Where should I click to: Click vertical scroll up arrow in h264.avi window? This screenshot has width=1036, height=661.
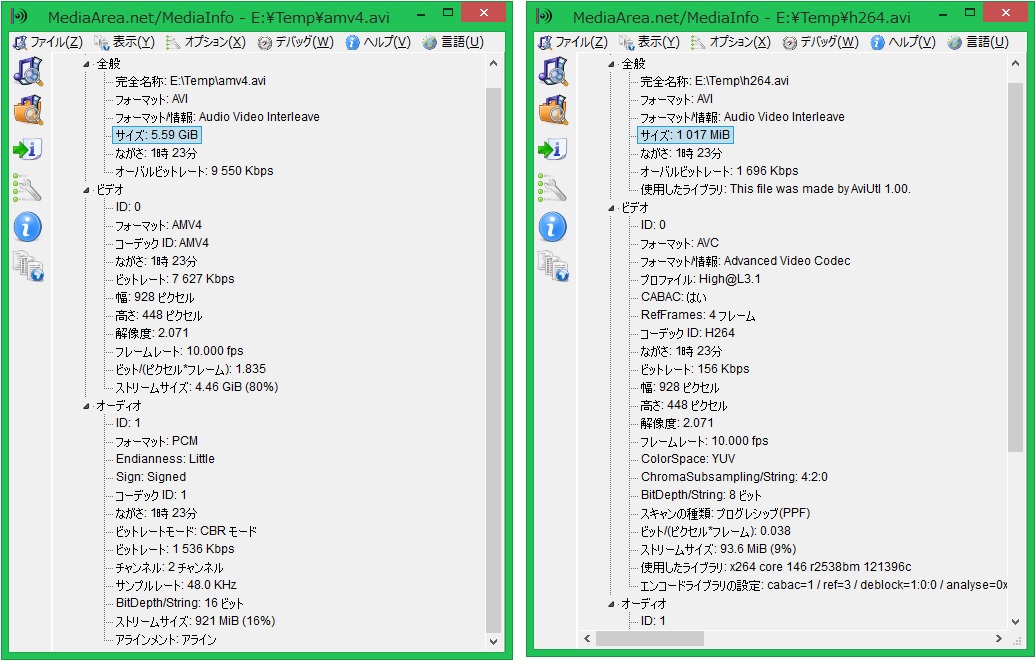pos(1016,64)
